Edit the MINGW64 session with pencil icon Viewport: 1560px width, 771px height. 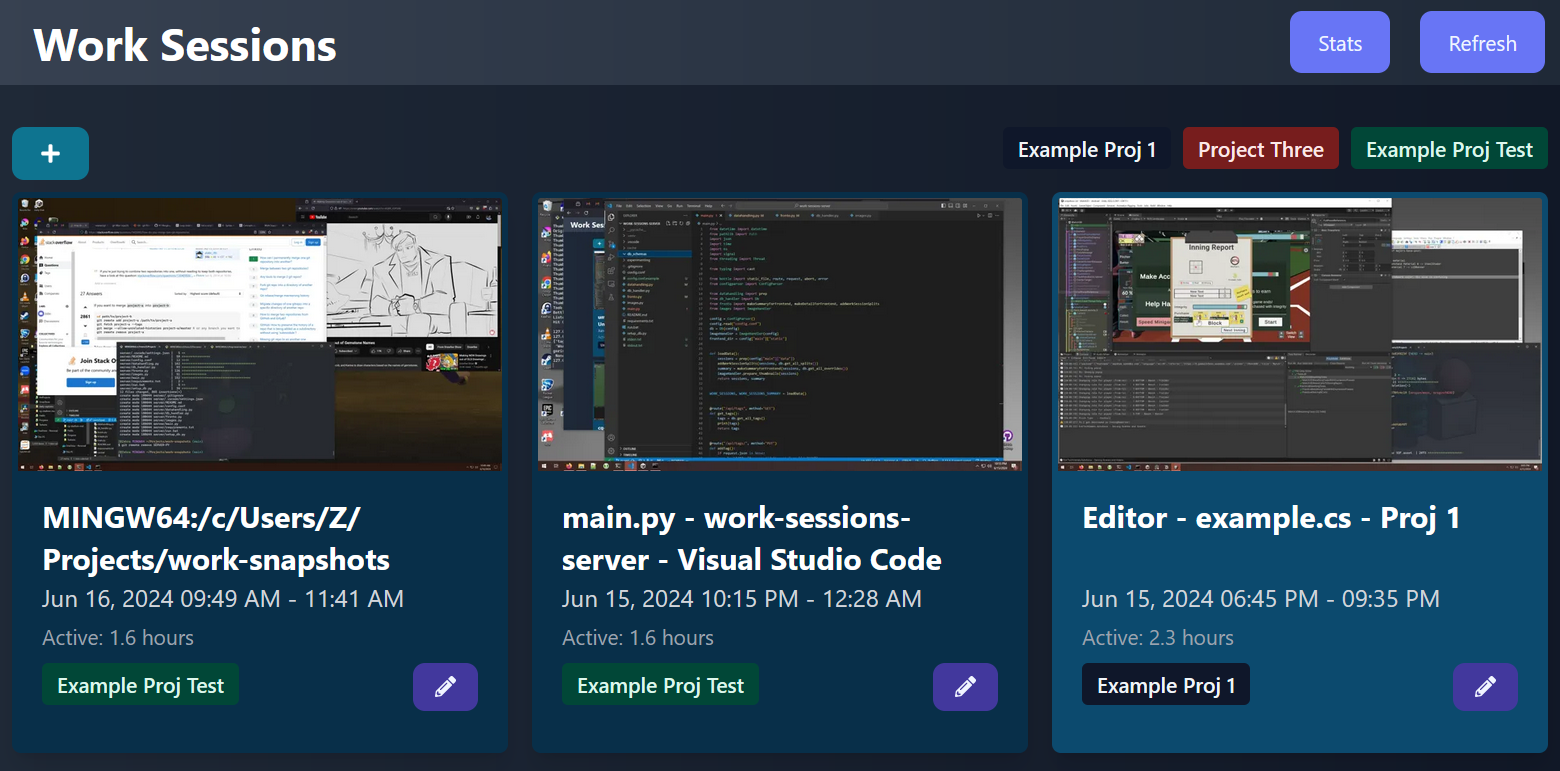[x=445, y=687]
